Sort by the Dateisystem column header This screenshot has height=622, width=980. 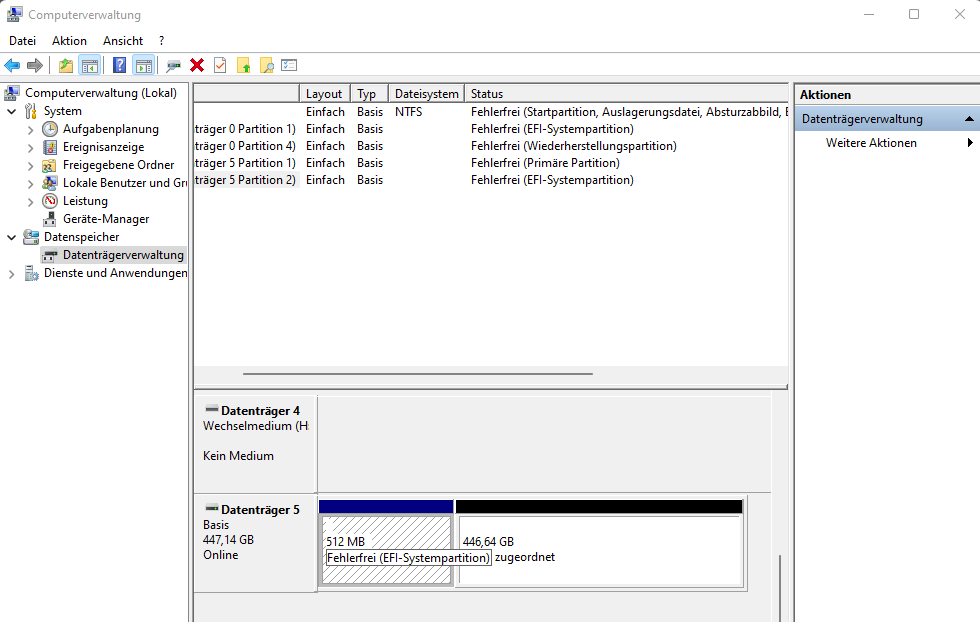point(426,94)
